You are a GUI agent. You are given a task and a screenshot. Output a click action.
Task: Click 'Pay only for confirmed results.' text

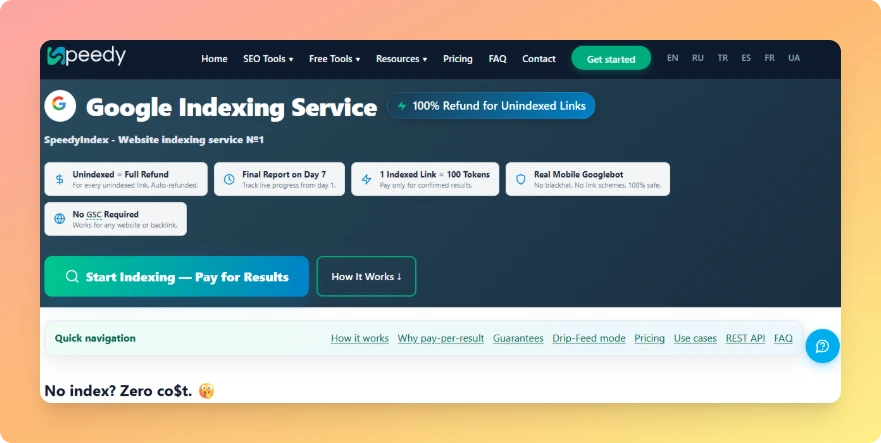point(425,185)
